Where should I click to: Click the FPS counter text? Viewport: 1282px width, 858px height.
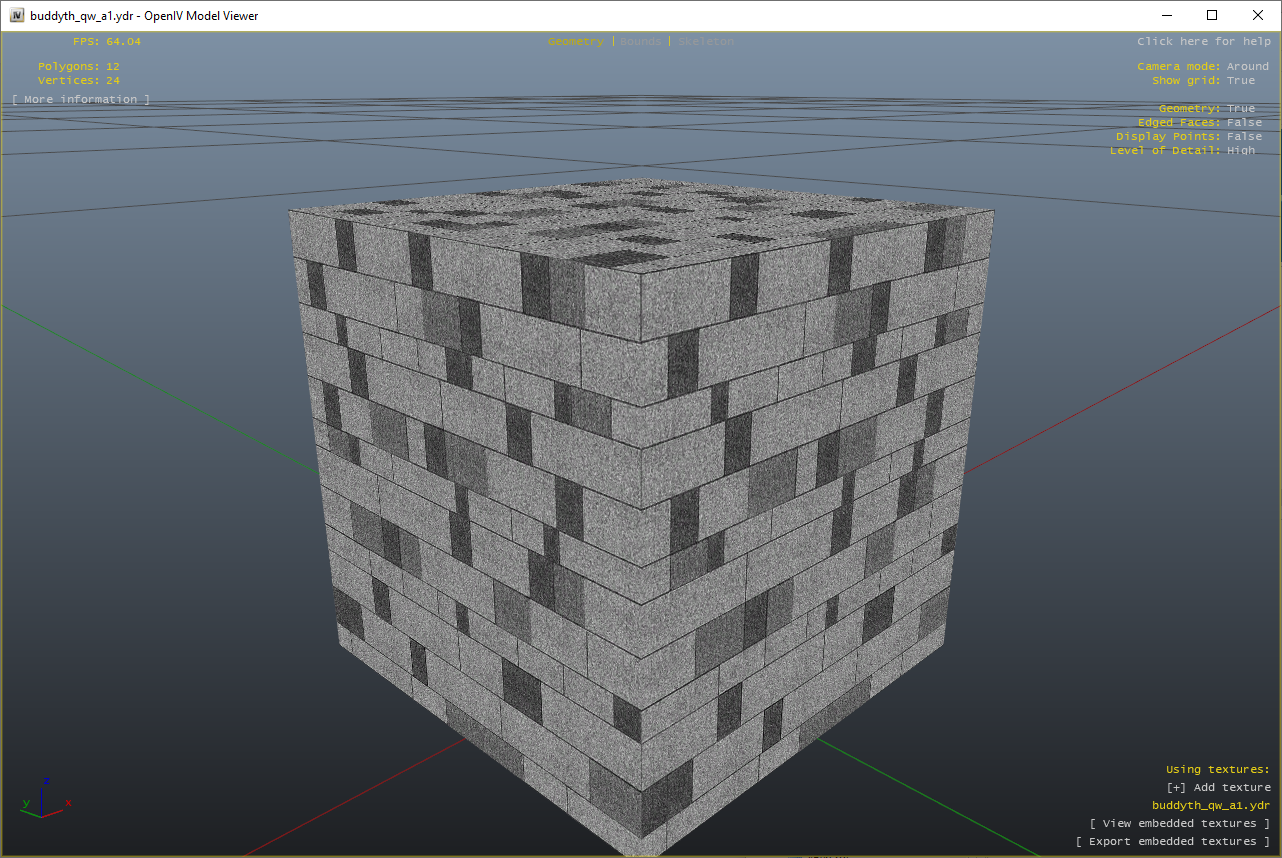coord(107,42)
